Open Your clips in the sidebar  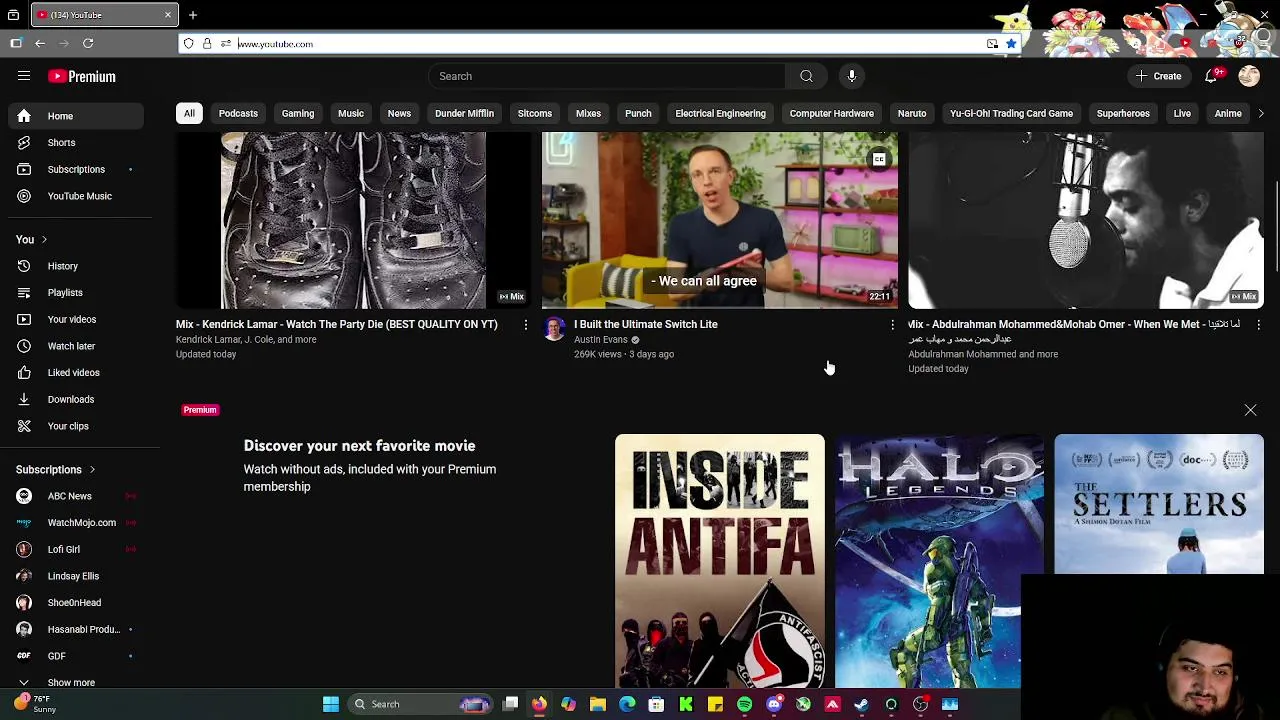point(76,426)
